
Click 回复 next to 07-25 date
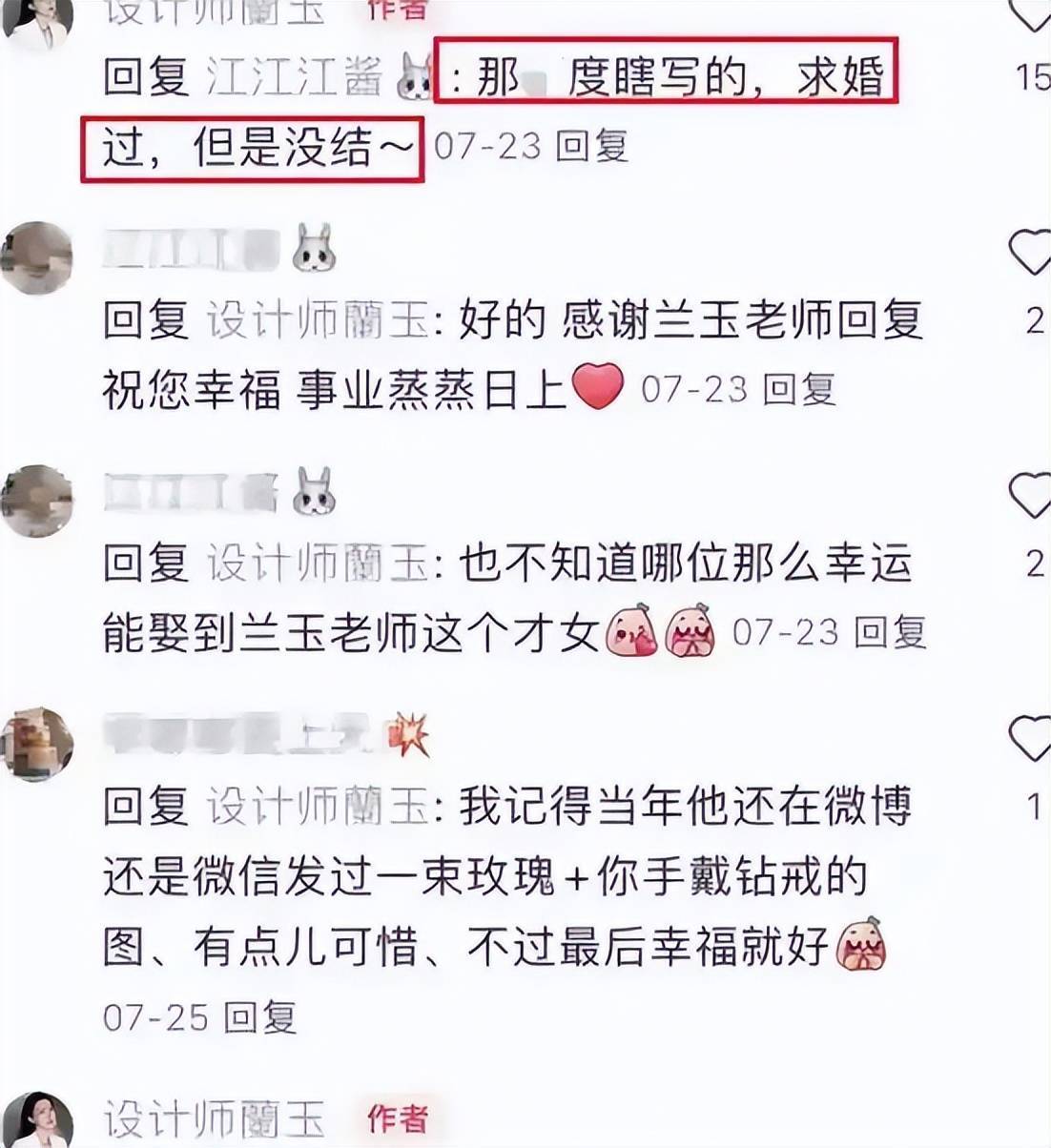[261, 1017]
